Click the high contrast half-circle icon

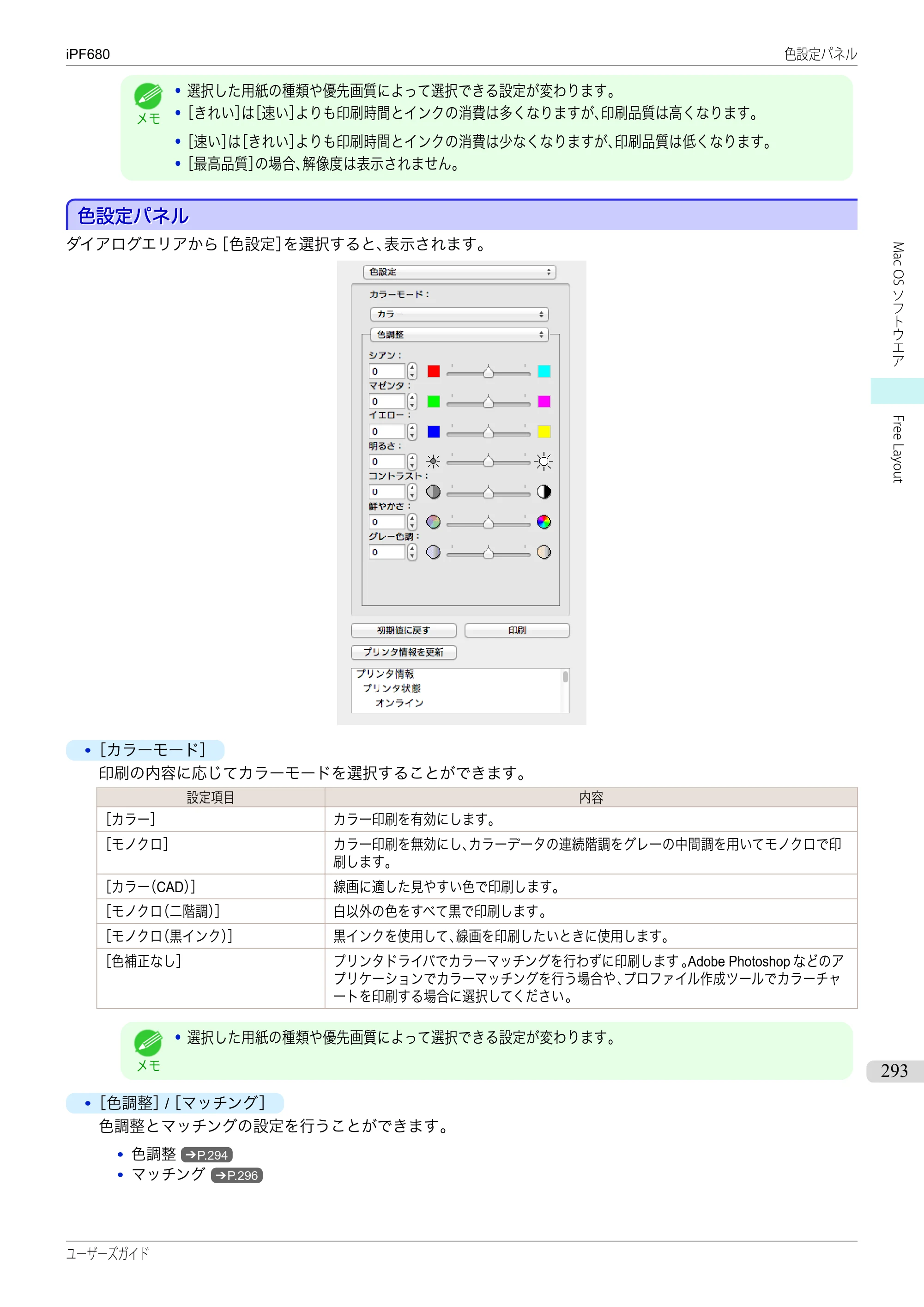pyautogui.click(x=544, y=492)
